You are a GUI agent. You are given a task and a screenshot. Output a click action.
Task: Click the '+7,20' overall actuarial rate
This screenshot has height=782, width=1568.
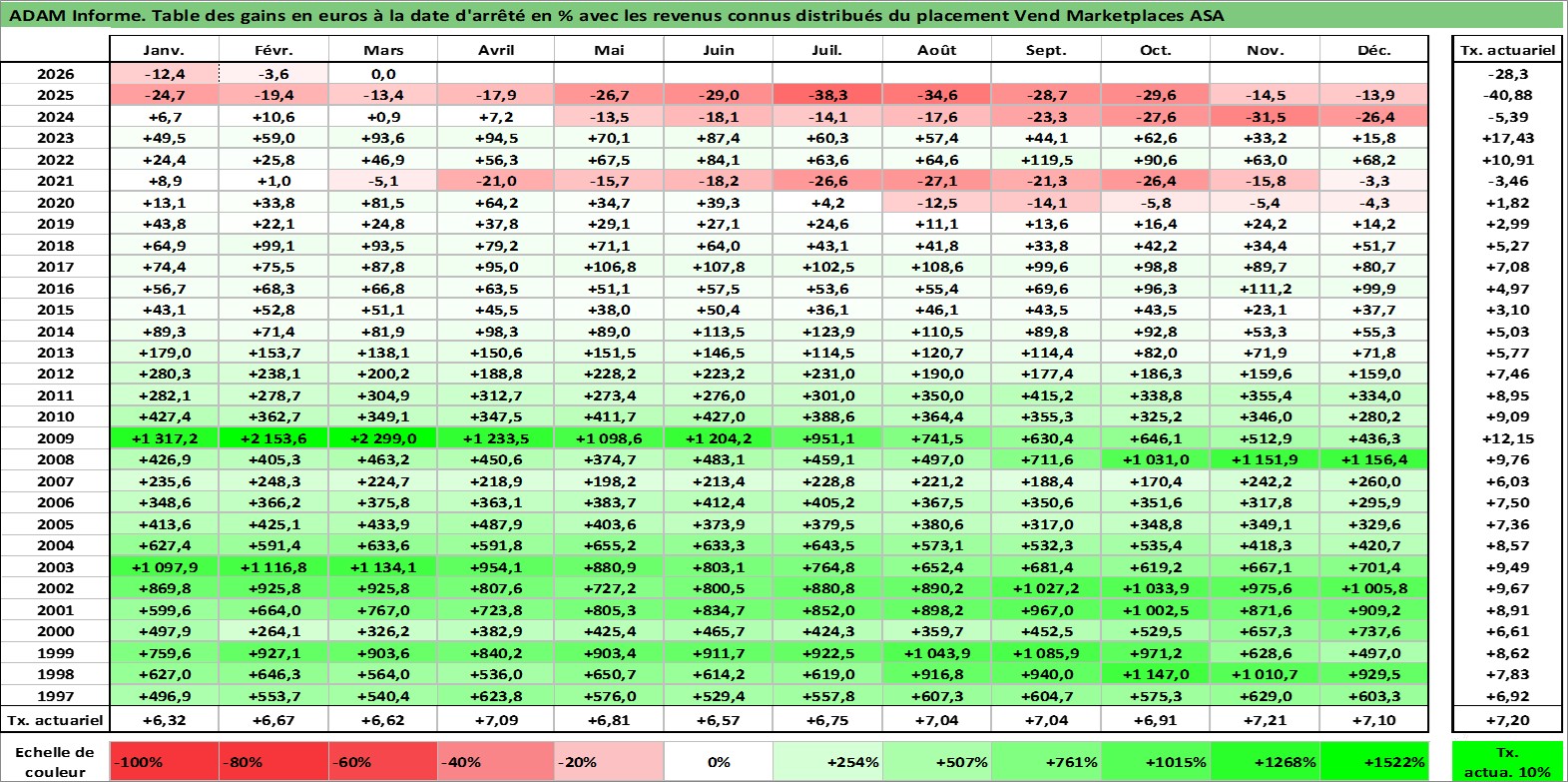1507,720
